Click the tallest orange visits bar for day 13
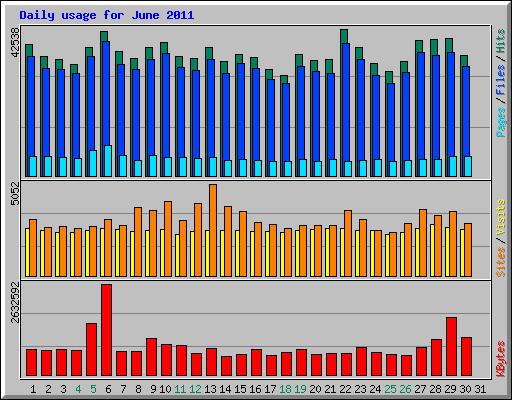512x400 pixels. click(213, 230)
